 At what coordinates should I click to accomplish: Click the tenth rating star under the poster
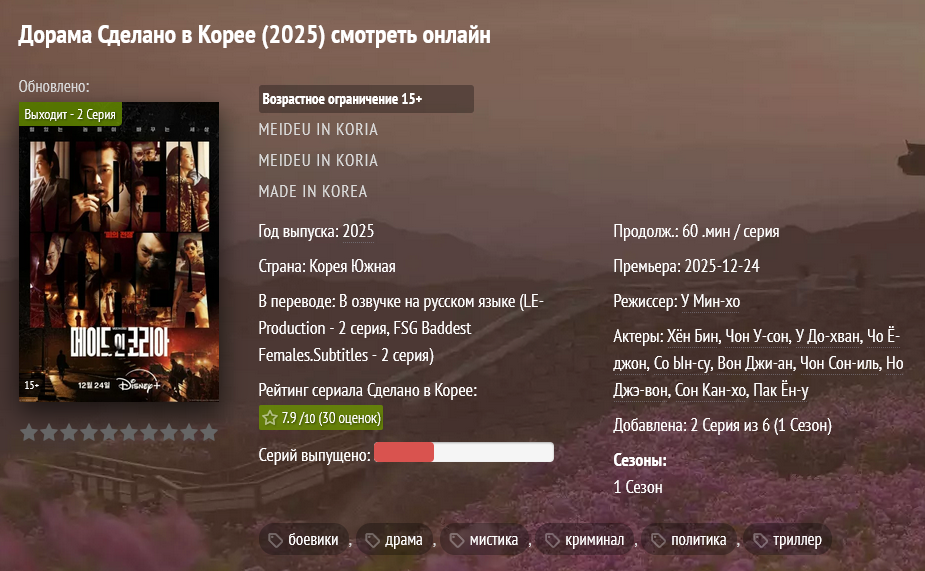pos(209,432)
